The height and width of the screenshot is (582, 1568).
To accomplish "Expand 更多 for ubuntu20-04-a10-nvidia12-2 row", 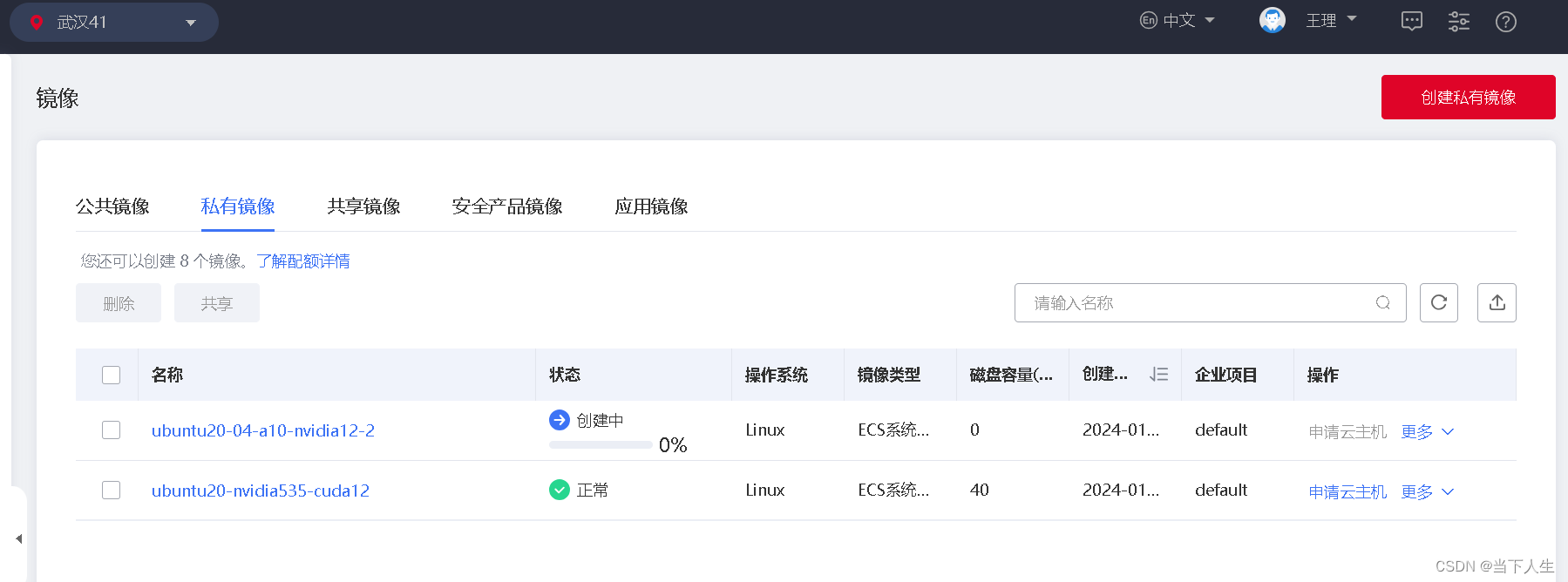I will coord(1428,432).
